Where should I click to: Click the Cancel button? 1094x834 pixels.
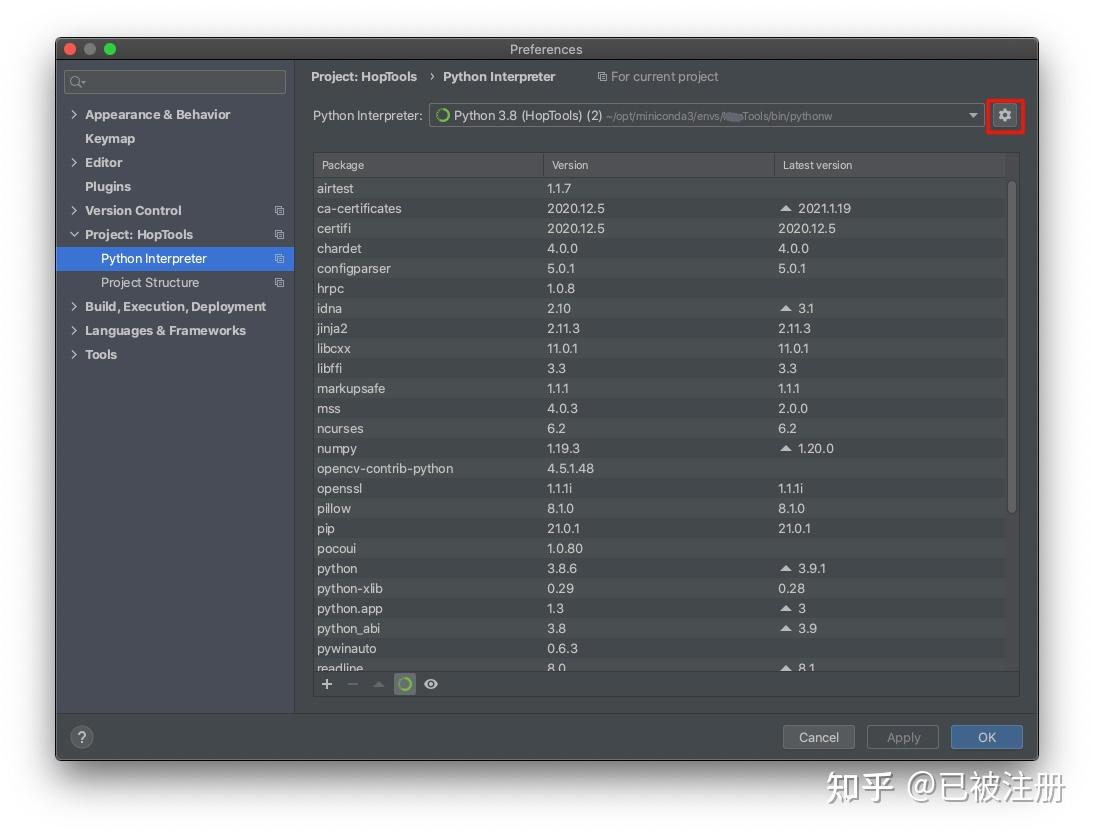tap(818, 737)
